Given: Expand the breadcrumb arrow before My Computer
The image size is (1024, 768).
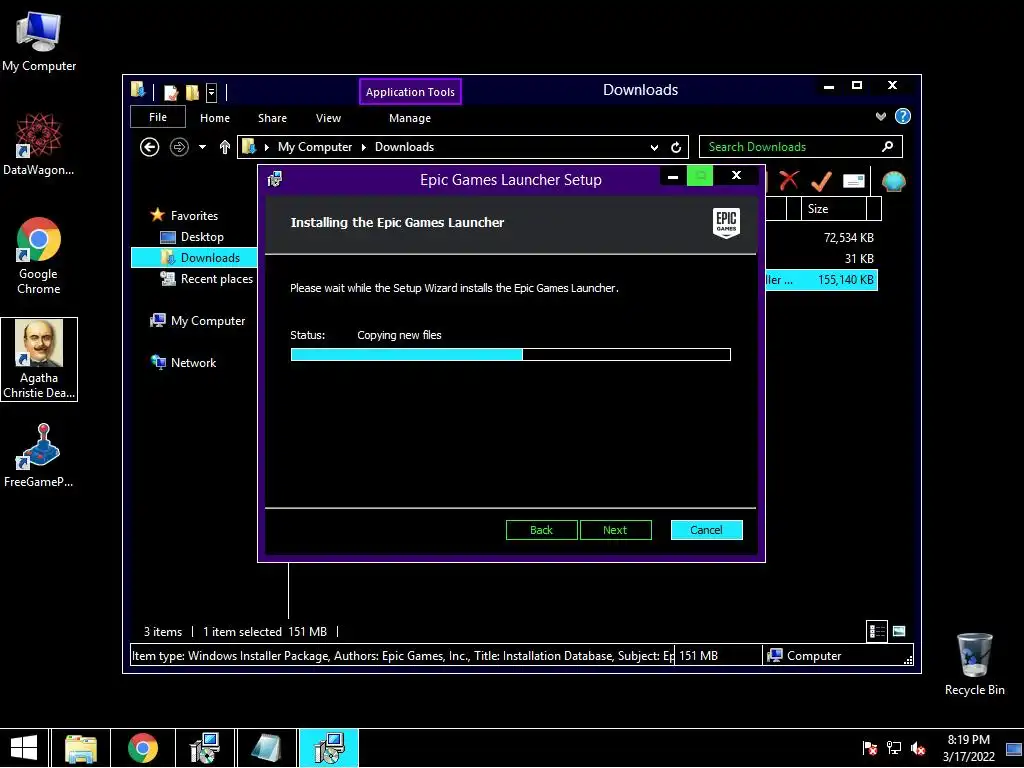Looking at the screenshot, I should 266,147.
